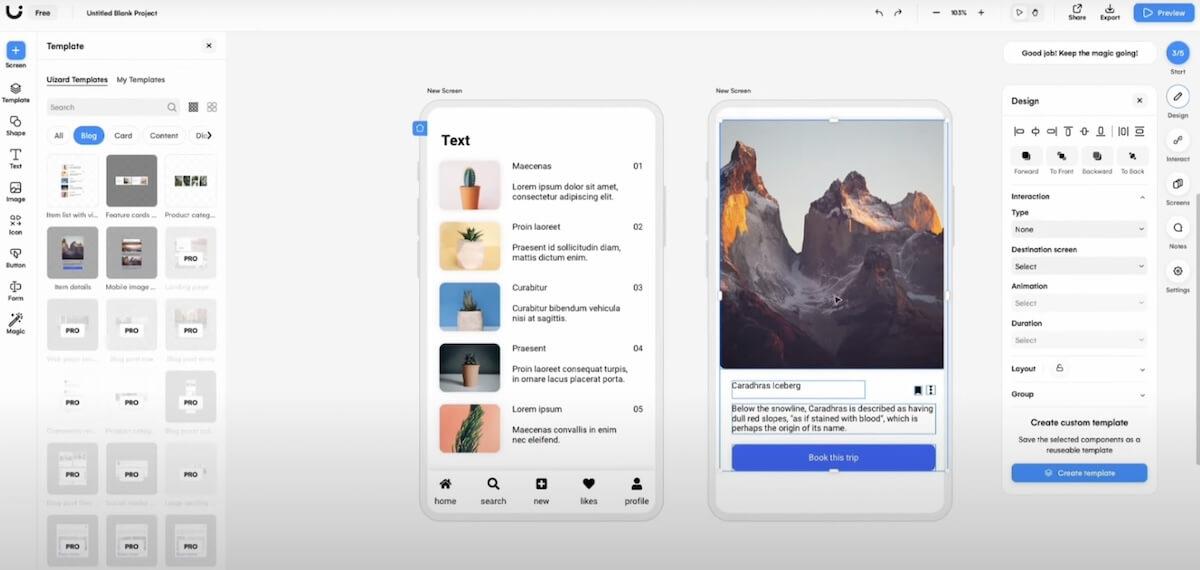Open the Design pencil panel
1200x570 pixels.
pyautogui.click(x=1178, y=97)
